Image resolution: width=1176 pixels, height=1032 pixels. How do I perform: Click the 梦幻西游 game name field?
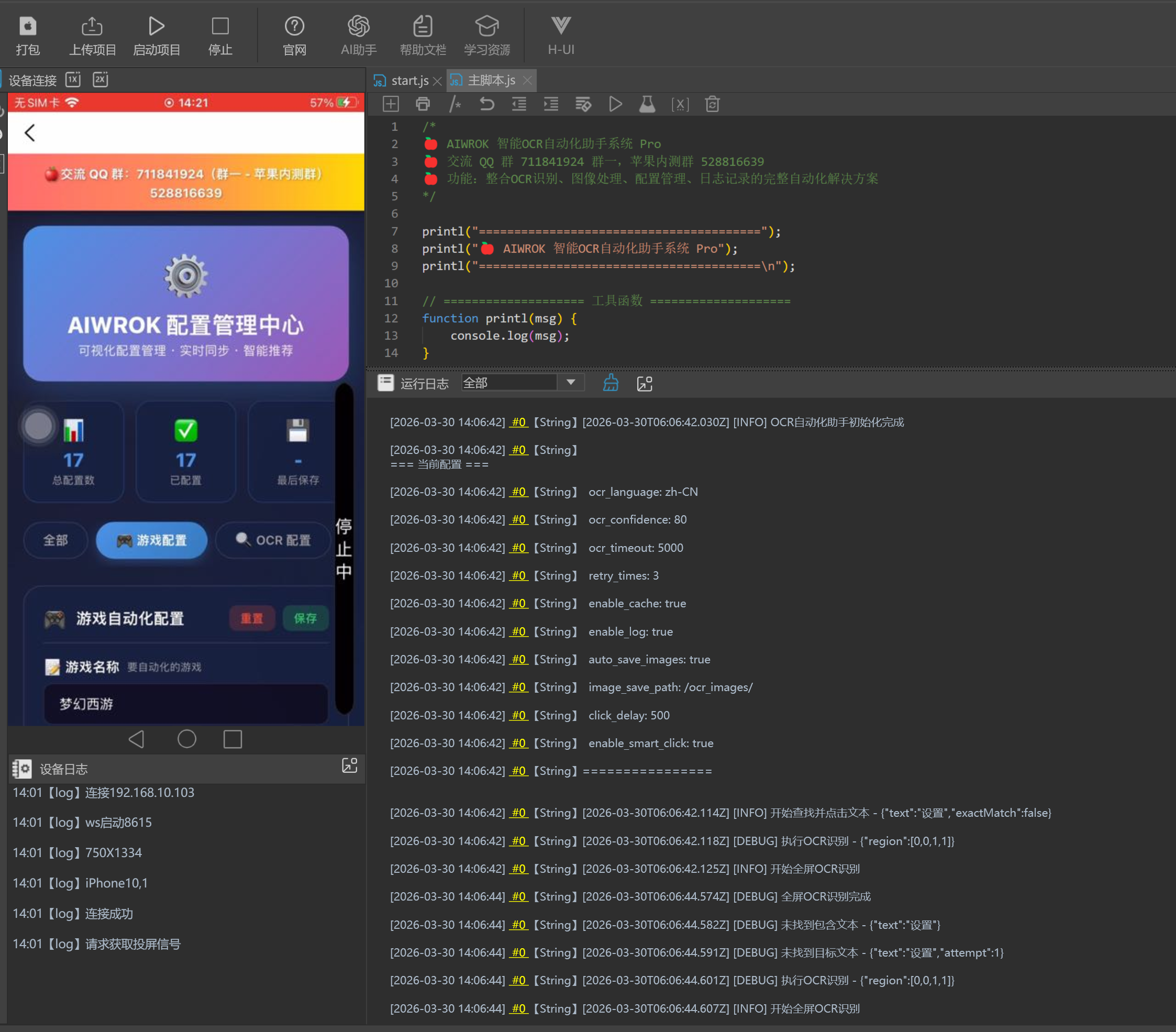pos(185,704)
